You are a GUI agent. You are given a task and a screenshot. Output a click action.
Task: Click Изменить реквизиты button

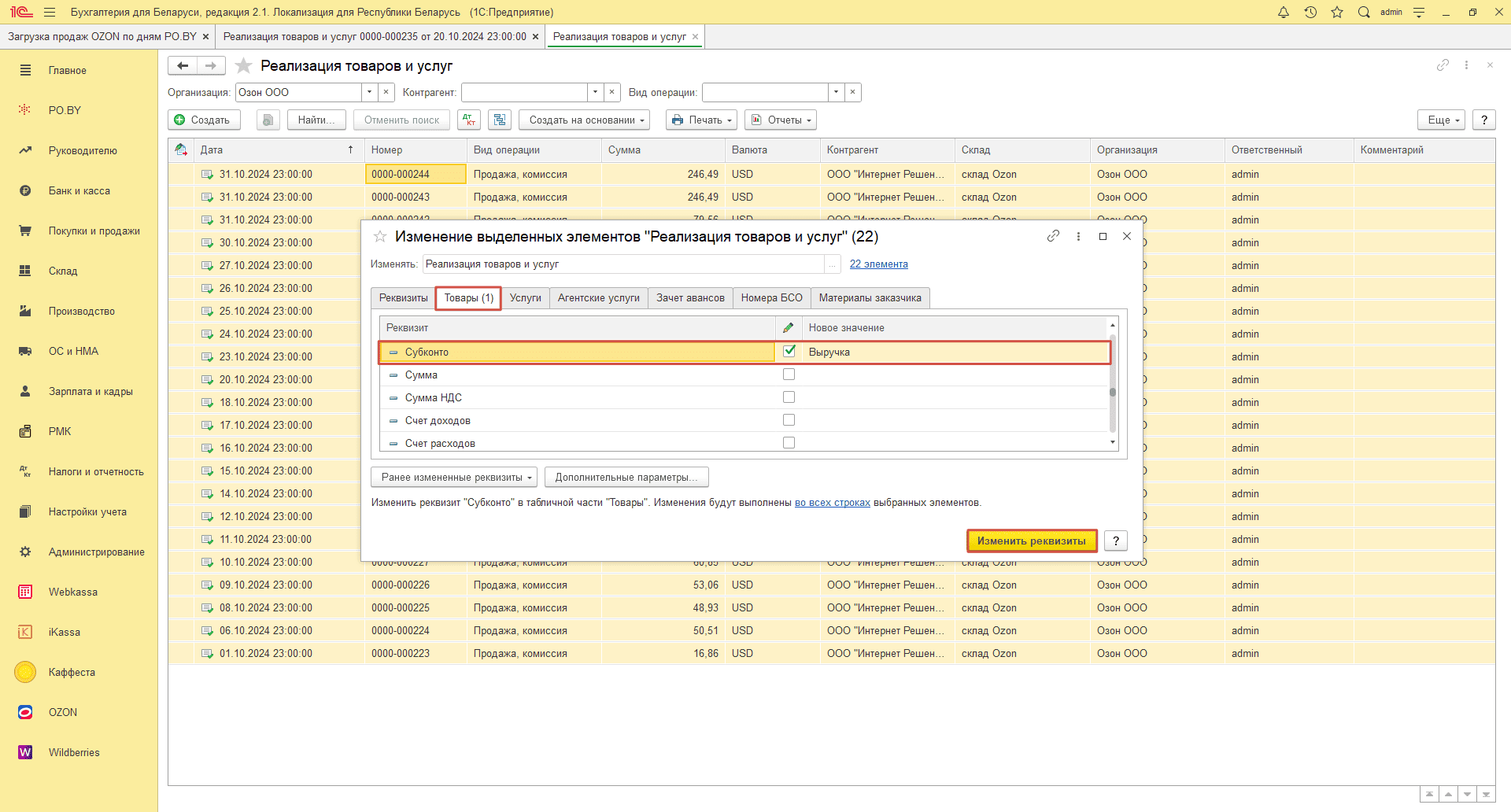[1032, 541]
